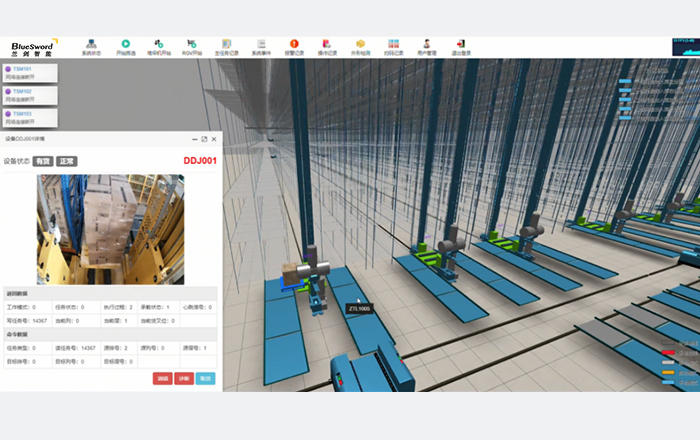Click the green play start icon
Image resolution: width=700 pixels, height=440 pixels.
126,46
